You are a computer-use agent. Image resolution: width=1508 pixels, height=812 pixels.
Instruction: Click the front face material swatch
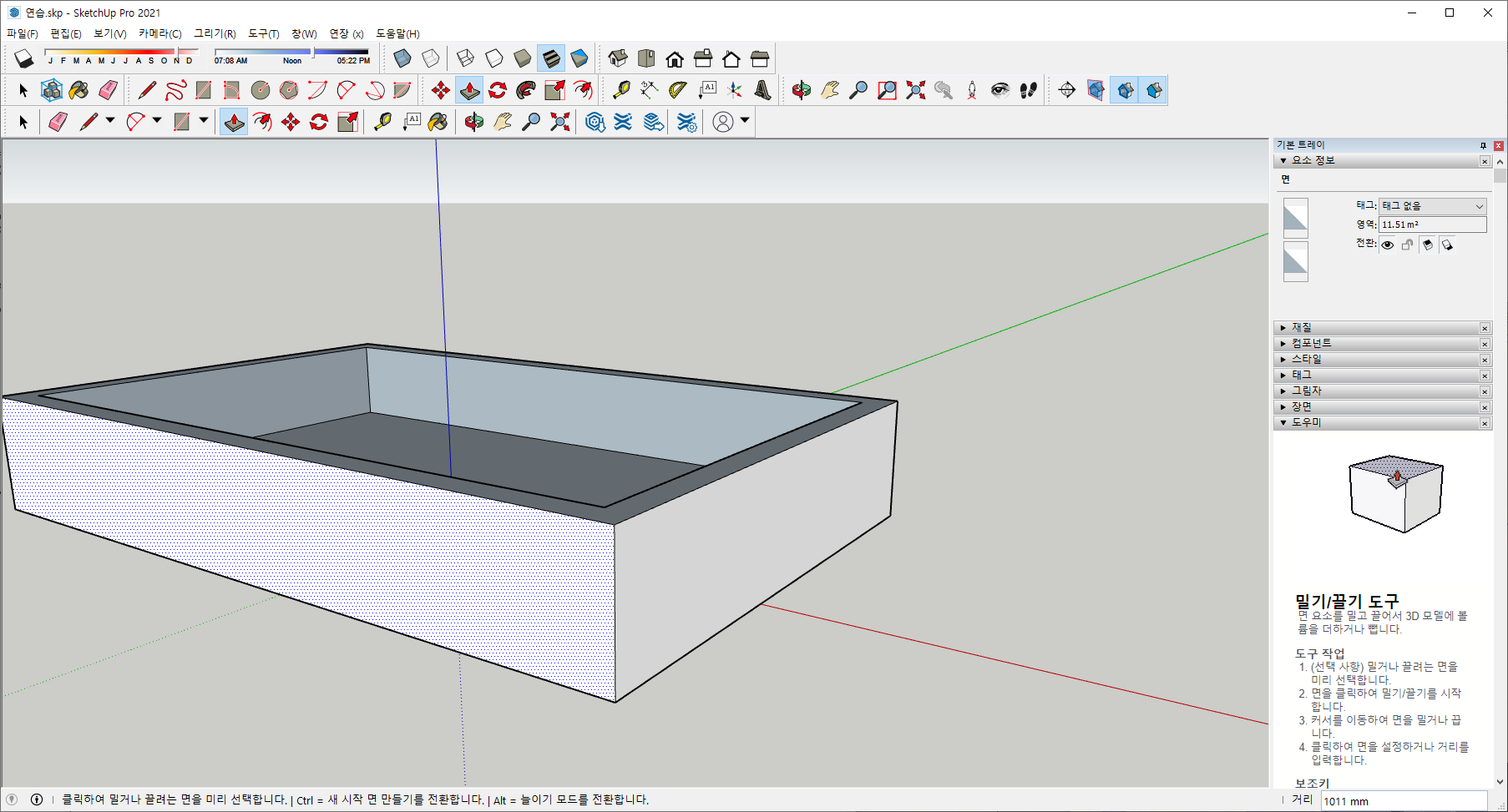point(1295,219)
